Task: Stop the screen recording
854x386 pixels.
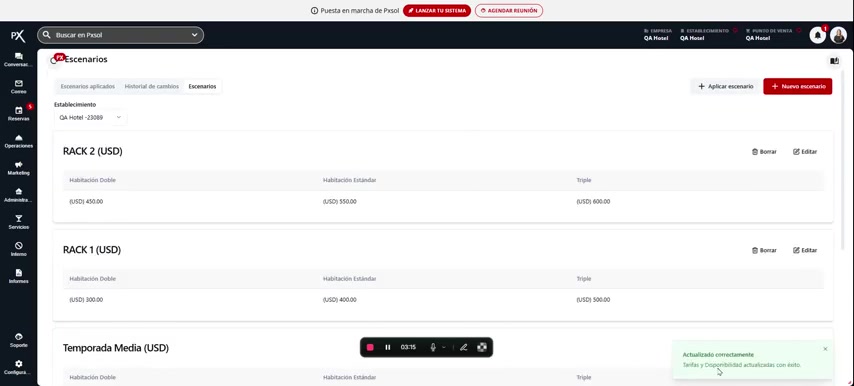Action: [x=370, y=347]
